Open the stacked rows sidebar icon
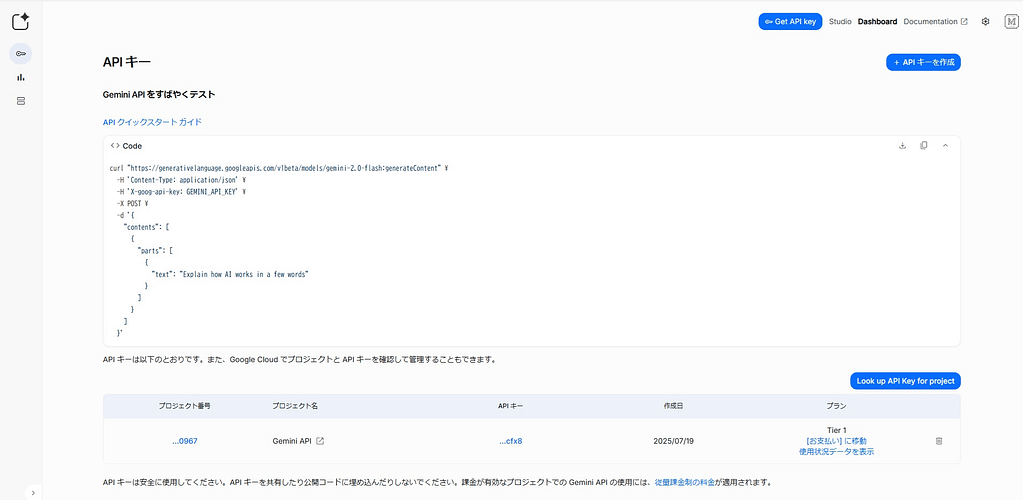Image resolution: width=1023 pixels, height=500 pixels. click(20, 101)
